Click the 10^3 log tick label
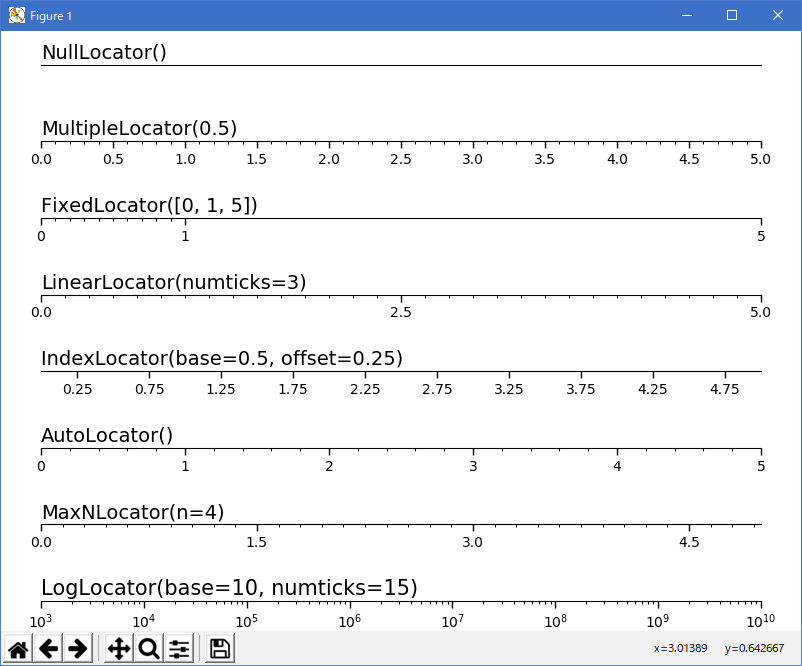 click(41, 621)
